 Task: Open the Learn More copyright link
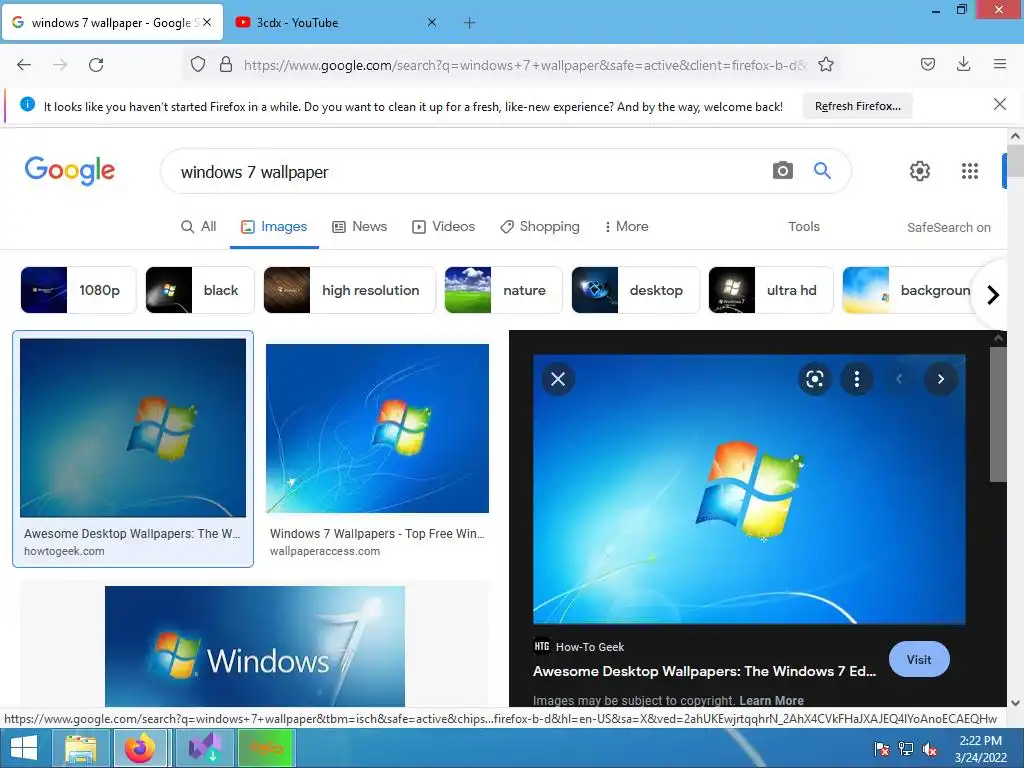pyautogui.click(x=771, y=700)
